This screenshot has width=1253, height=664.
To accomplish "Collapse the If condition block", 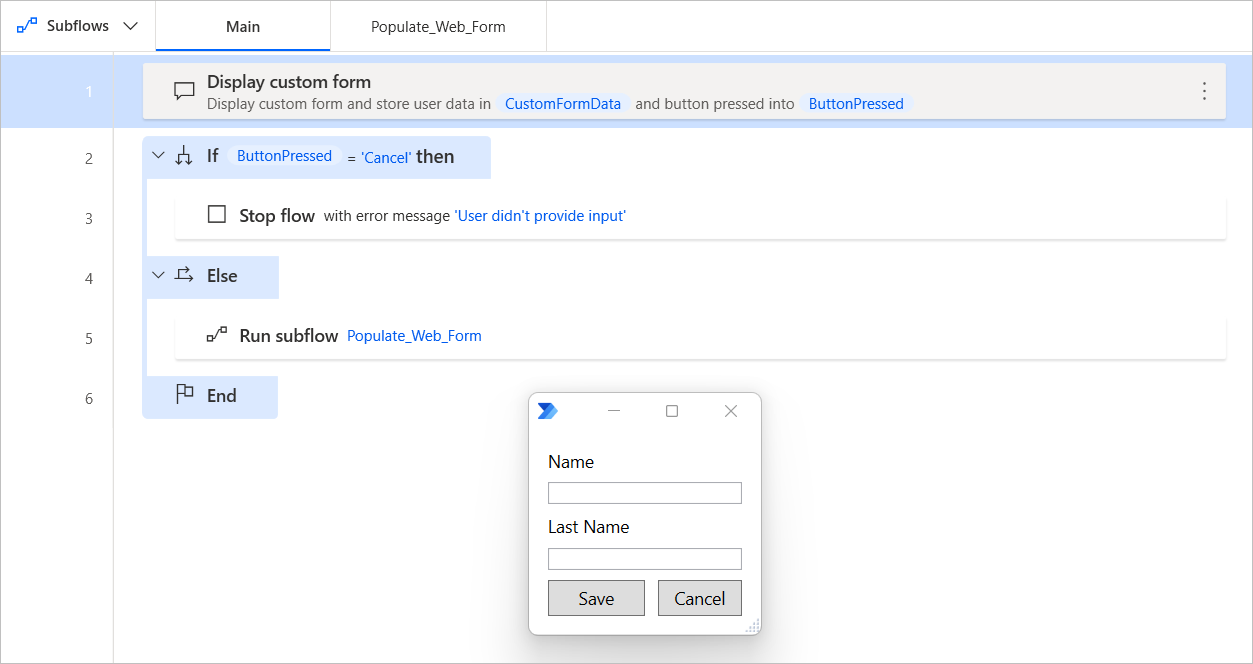I will point(157,155).
